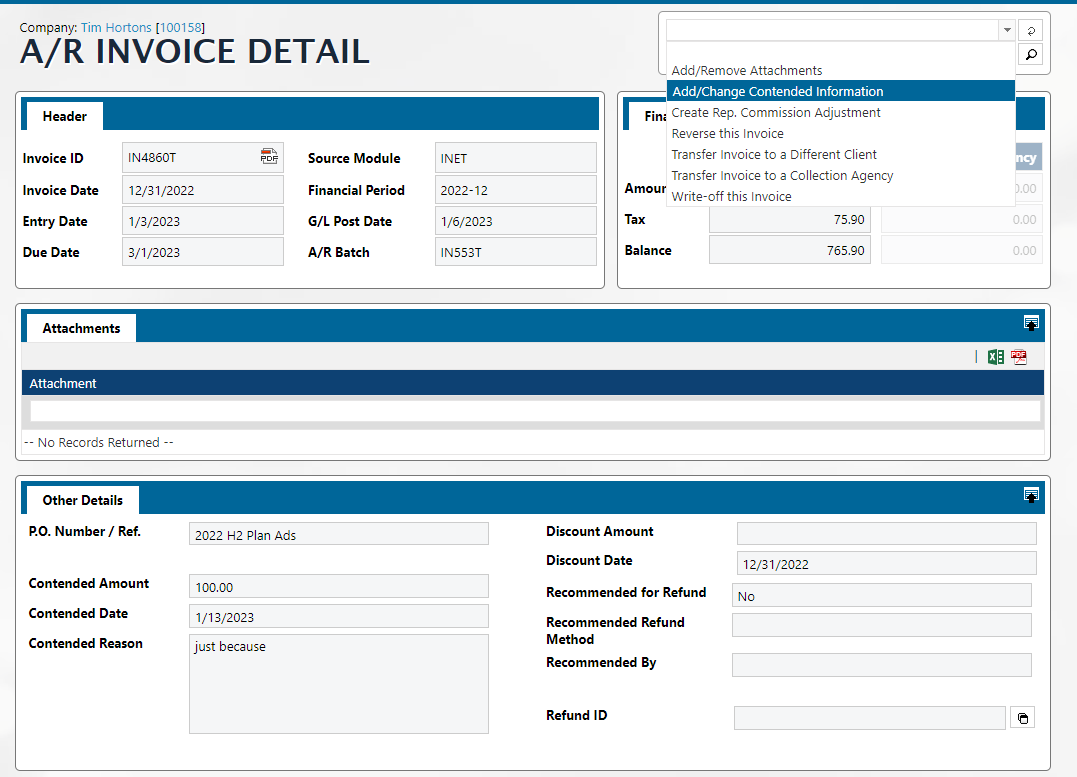The width and height of the screenshot is (1077, 777).
Task: Select Transfer Invoice to a Collection Agency
Action: [x=782, y=176]
